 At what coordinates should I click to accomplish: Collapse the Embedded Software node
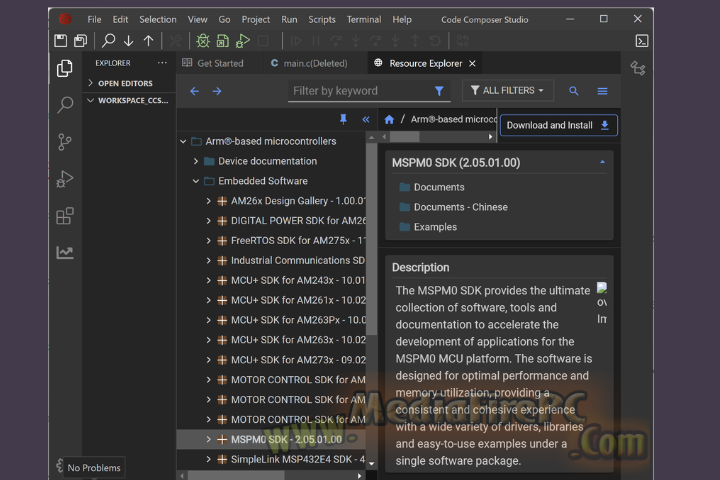pos(196,181)
